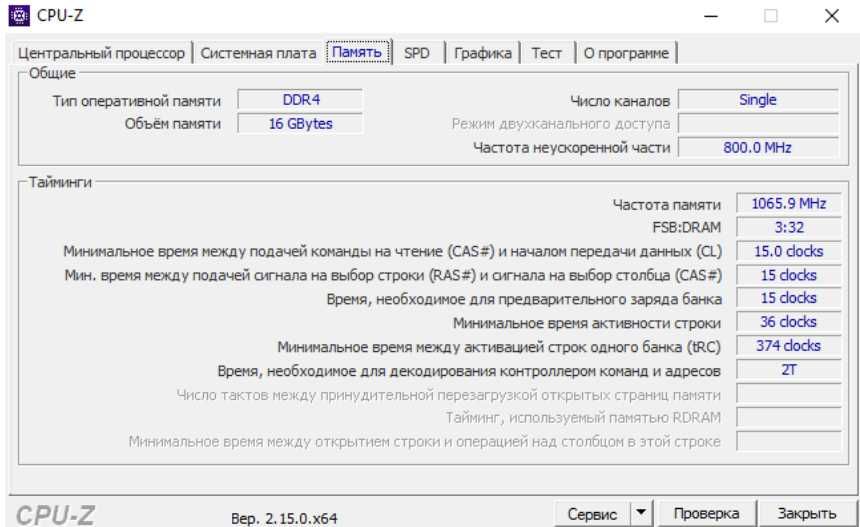Viewport: 860px width, 527px height.
Task: Click the version text Вер. 2.15.0.x64
Action: pos(284,518)
